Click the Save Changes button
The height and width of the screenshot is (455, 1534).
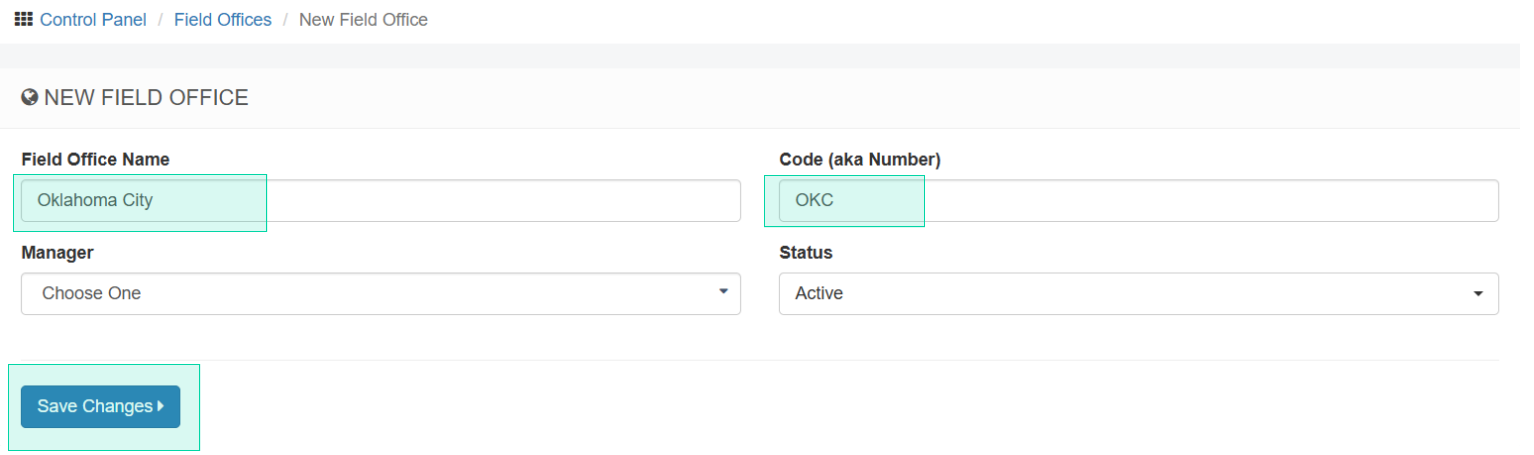pos(100,407)
